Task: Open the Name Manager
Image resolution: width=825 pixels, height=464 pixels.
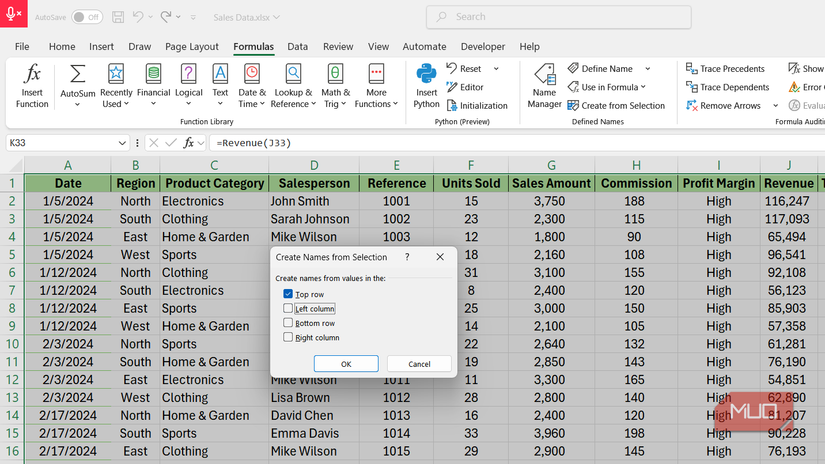Action: click(x=545, y=86)
